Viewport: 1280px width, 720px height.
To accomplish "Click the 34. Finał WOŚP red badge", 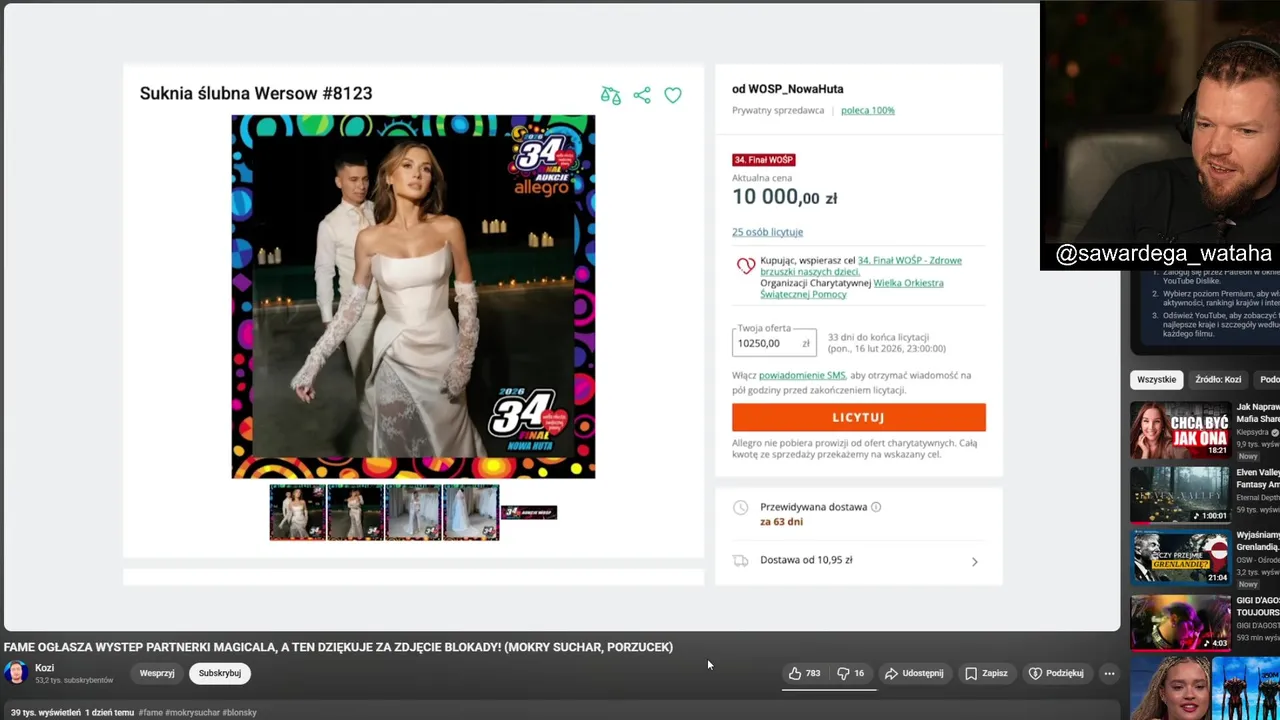I will click(764, 160).
